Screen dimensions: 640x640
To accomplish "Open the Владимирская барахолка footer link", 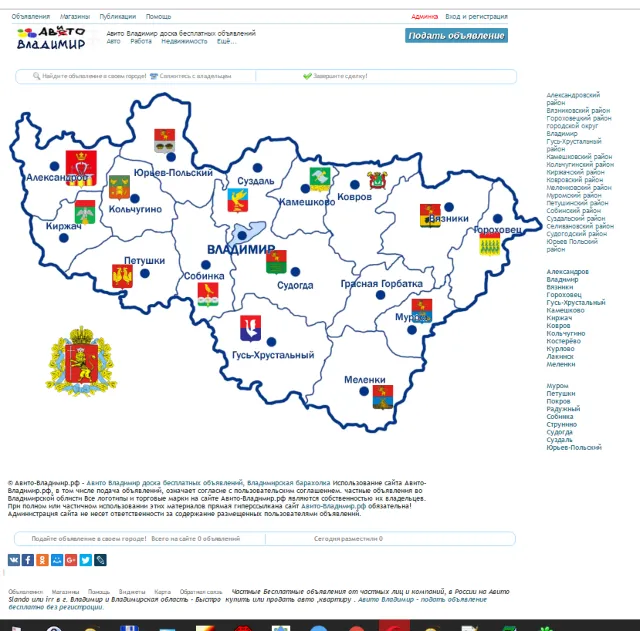I will (x=289, y=482).
